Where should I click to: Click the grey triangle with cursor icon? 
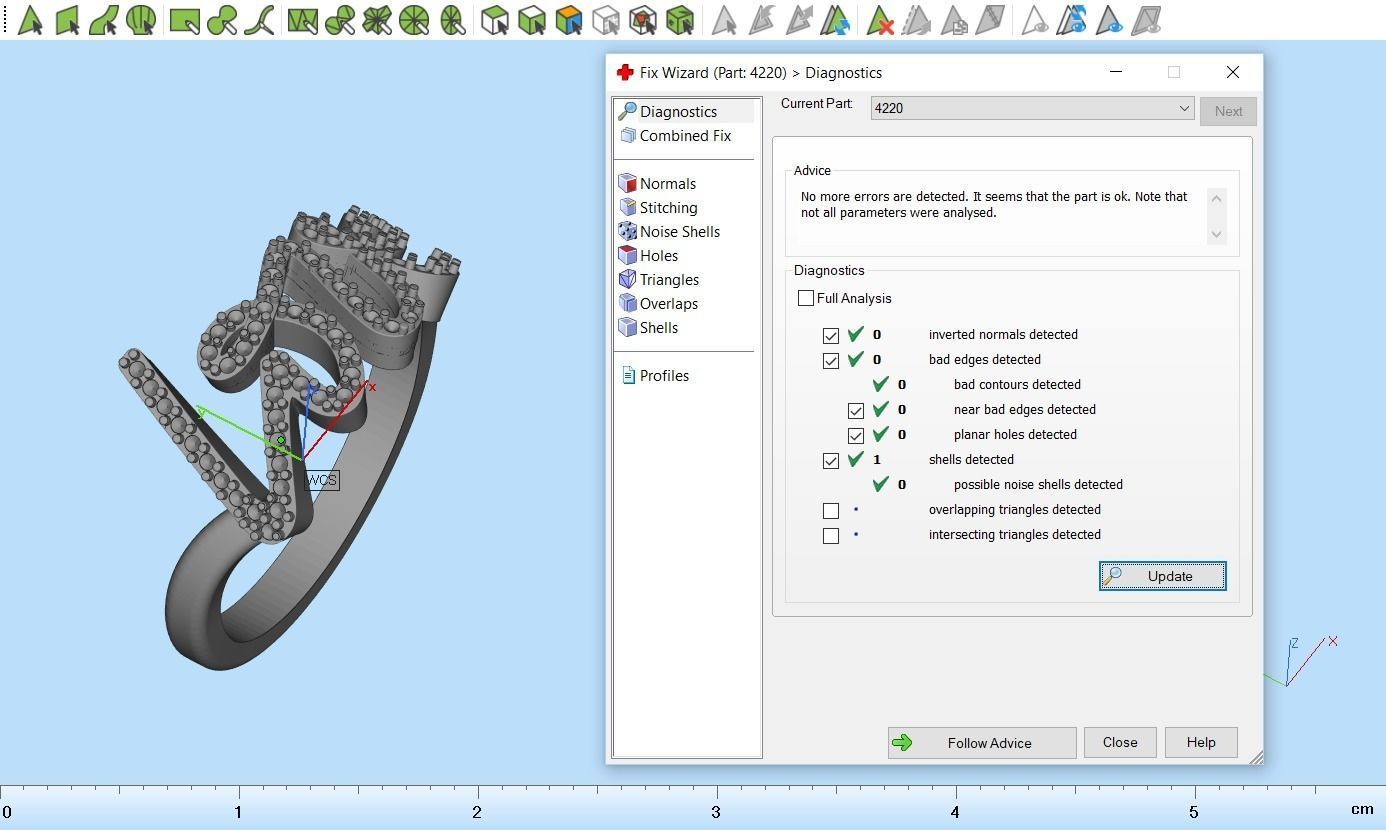pyautogui.click(x=724, y=20)
